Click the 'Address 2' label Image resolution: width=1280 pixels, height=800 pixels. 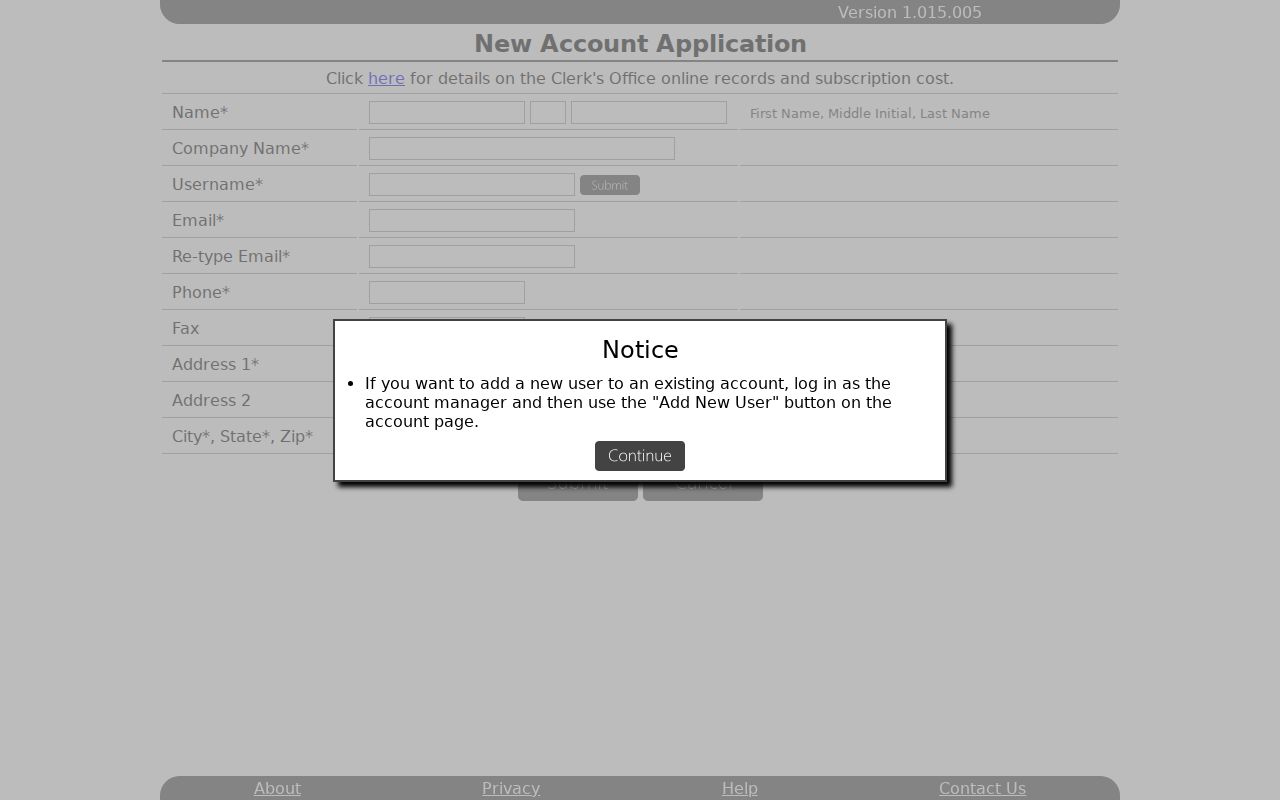[211, 400]
